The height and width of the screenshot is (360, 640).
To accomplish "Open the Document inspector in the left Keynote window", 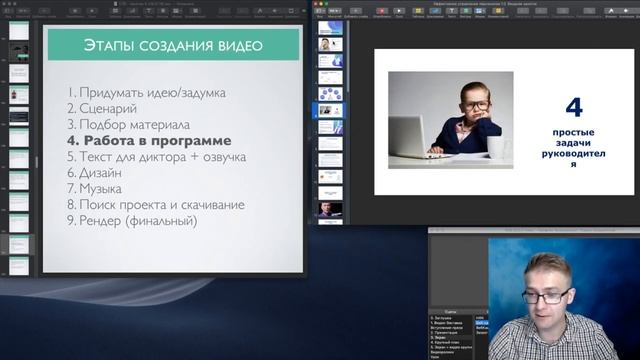I will (x=291, y=11).
